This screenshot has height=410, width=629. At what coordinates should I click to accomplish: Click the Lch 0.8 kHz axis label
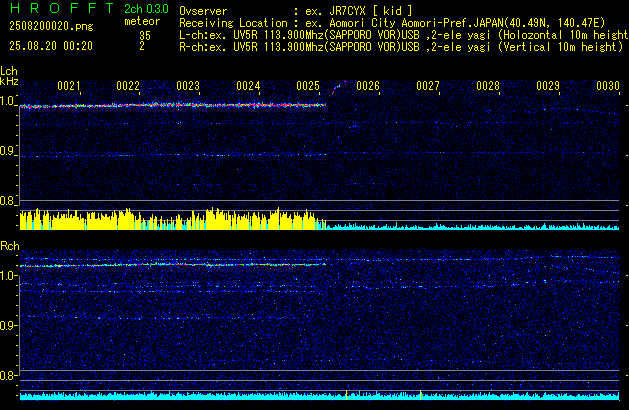(x=7, y=201)
